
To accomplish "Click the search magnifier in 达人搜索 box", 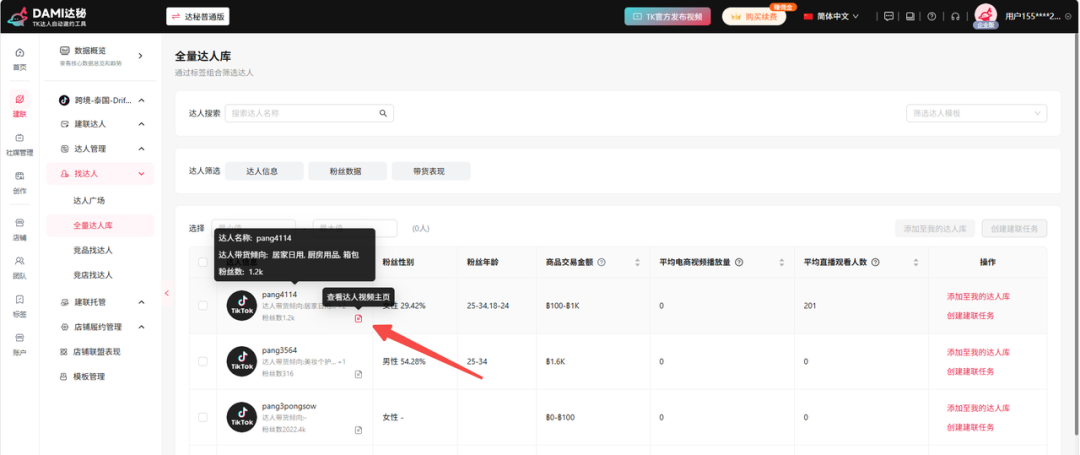I will 383,114.
